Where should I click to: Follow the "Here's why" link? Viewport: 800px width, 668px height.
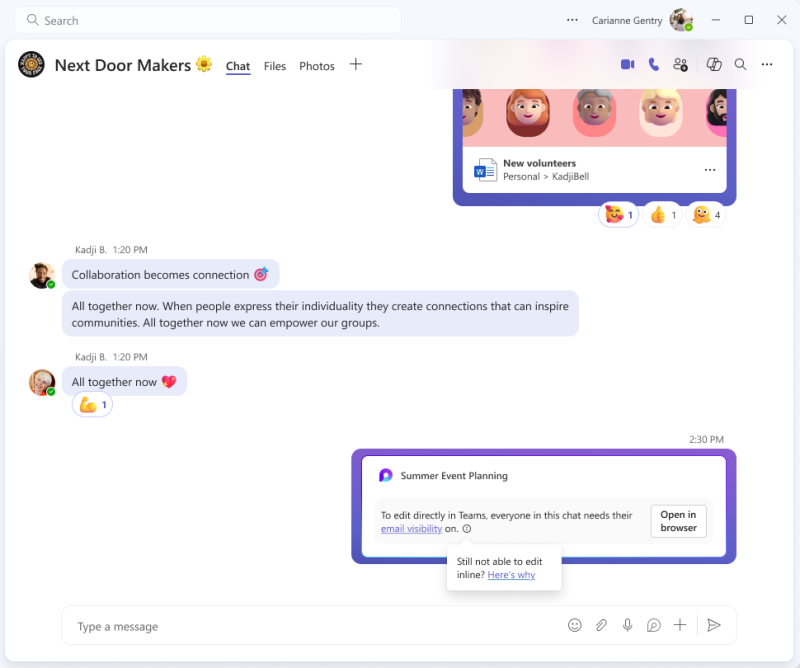(x=511, y=575)
